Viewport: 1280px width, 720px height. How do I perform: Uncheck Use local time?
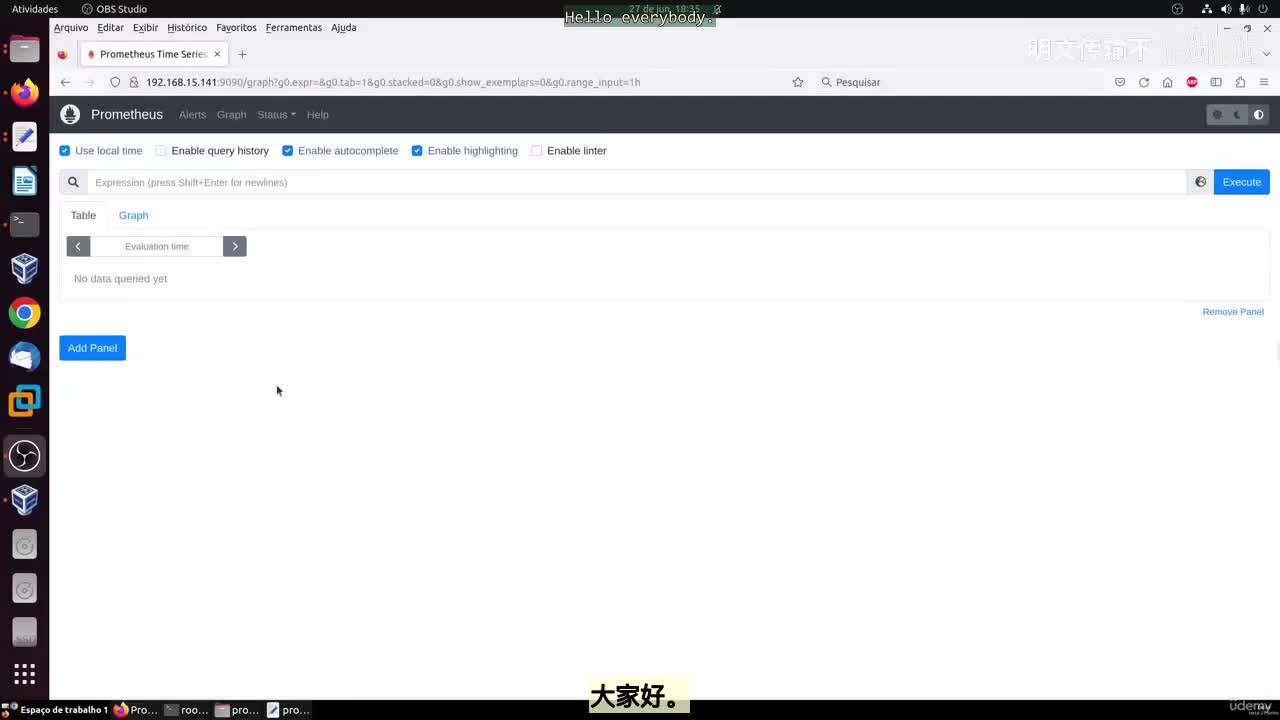[x=65, y=151]
